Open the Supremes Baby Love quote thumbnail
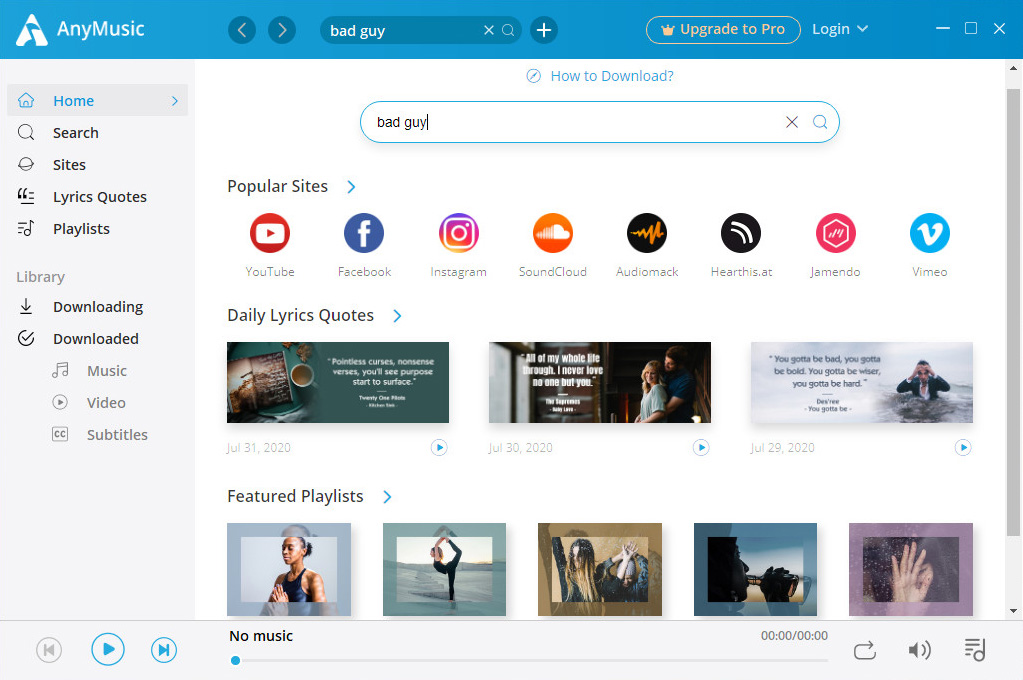The height and width of the screenshot is (680, 1023). [x=600, y=382]
